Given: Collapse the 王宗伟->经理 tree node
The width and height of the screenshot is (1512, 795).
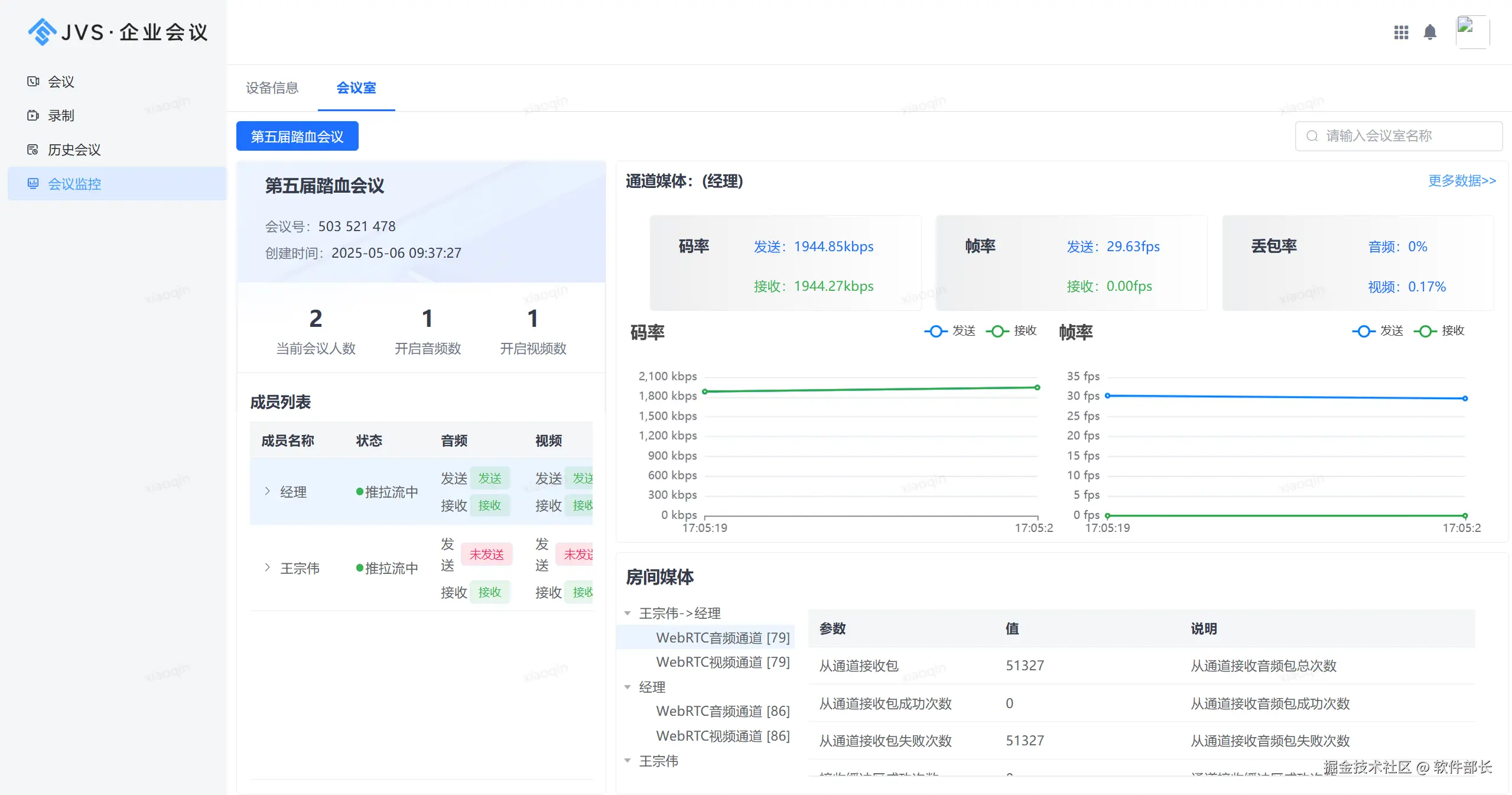Looking at the screenshot, I should 627,614.
